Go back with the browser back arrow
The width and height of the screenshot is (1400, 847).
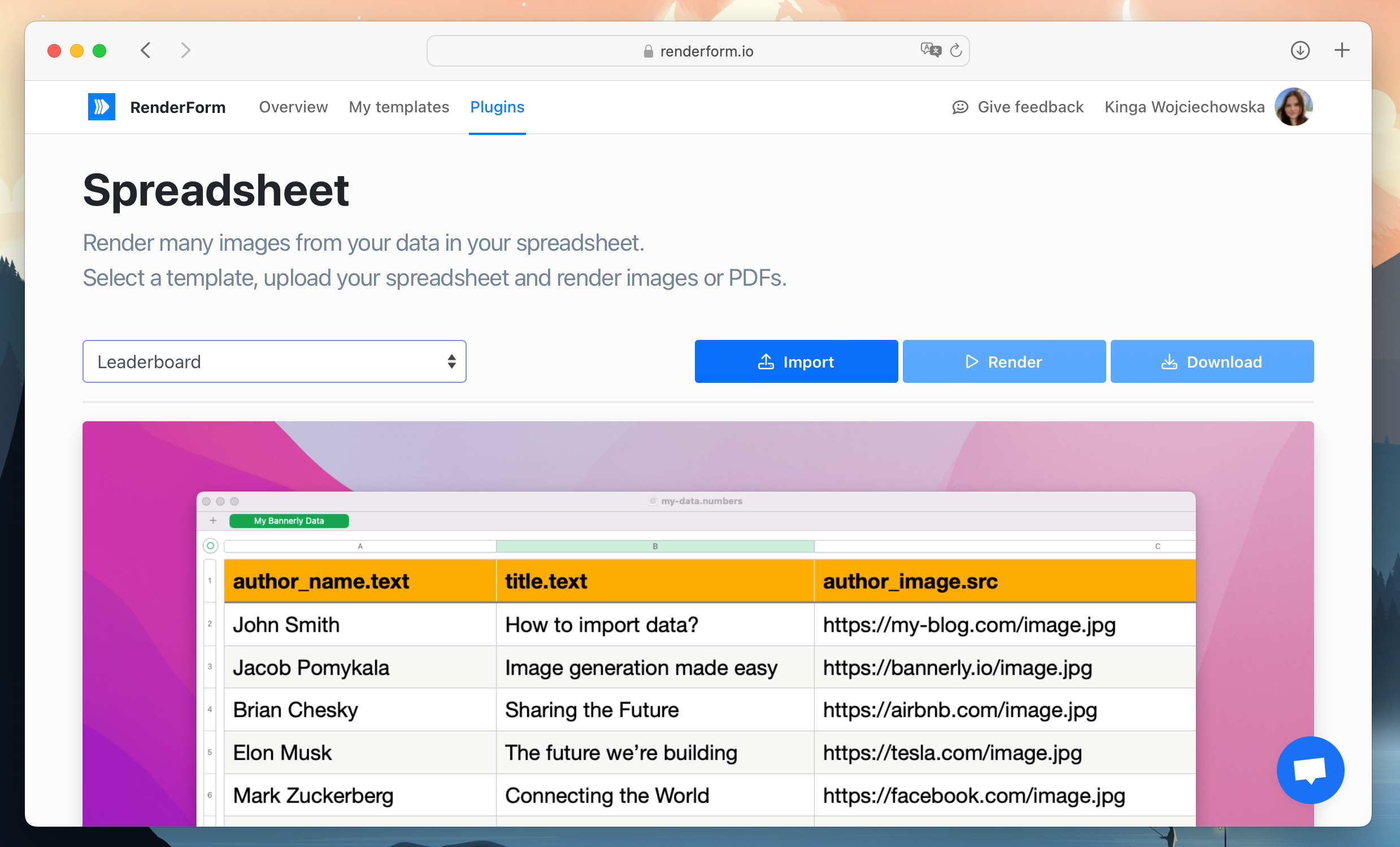[x=146, y=50]
